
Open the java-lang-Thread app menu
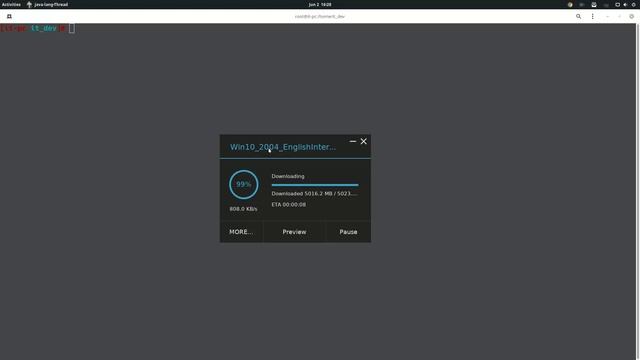[x=47, y=4]
